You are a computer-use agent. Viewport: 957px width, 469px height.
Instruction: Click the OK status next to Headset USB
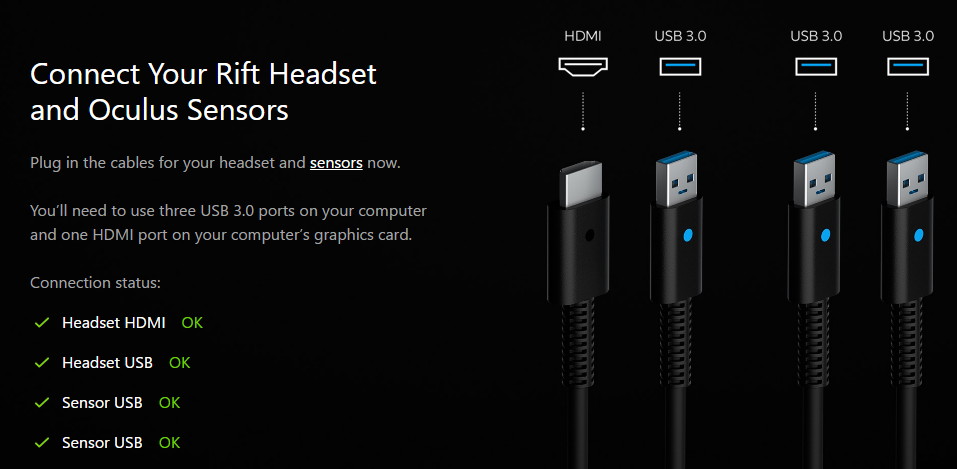[180, 363]
